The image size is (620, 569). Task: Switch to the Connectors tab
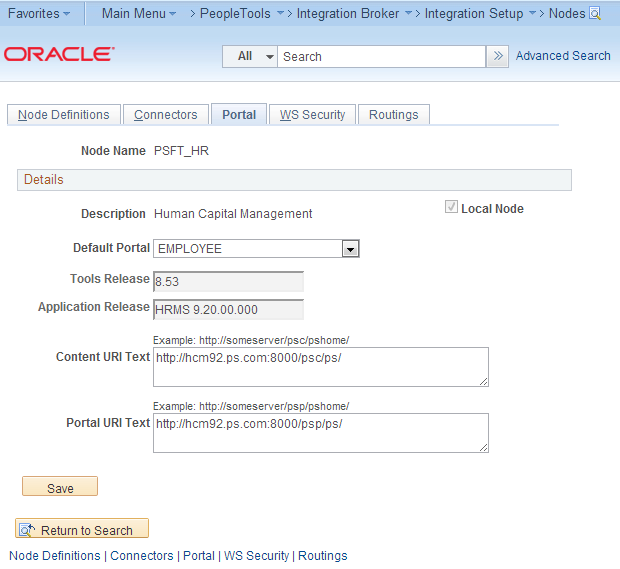[x=166, y=115]
